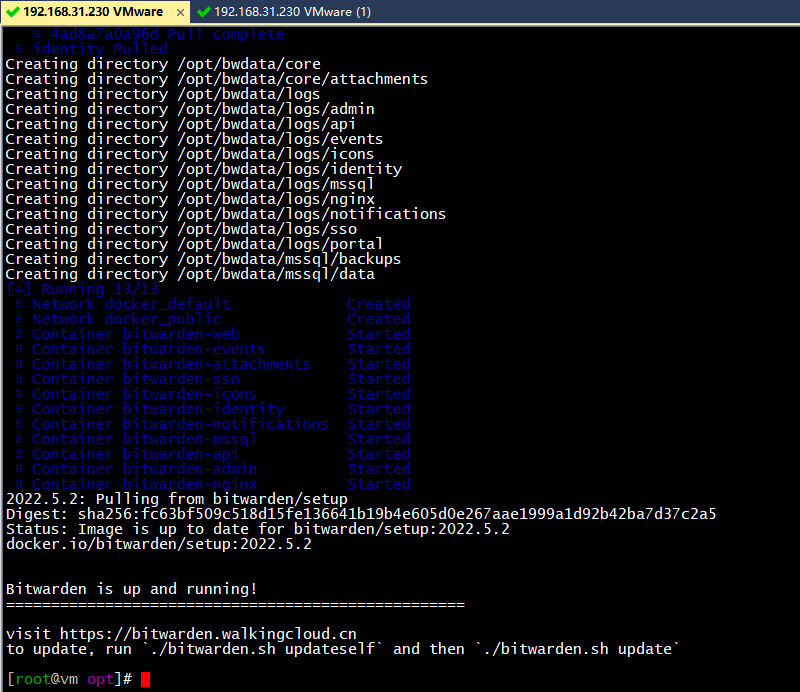Click 'Creating directory /opt/bwdata/logs' line
The height and width of the screenshot is (692, 800).
pos(163,94)
